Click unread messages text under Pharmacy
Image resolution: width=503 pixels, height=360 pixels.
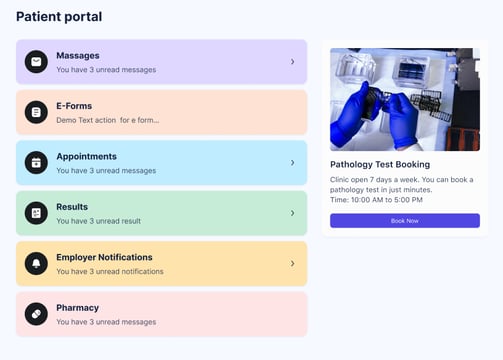click(x=106, y=322)
